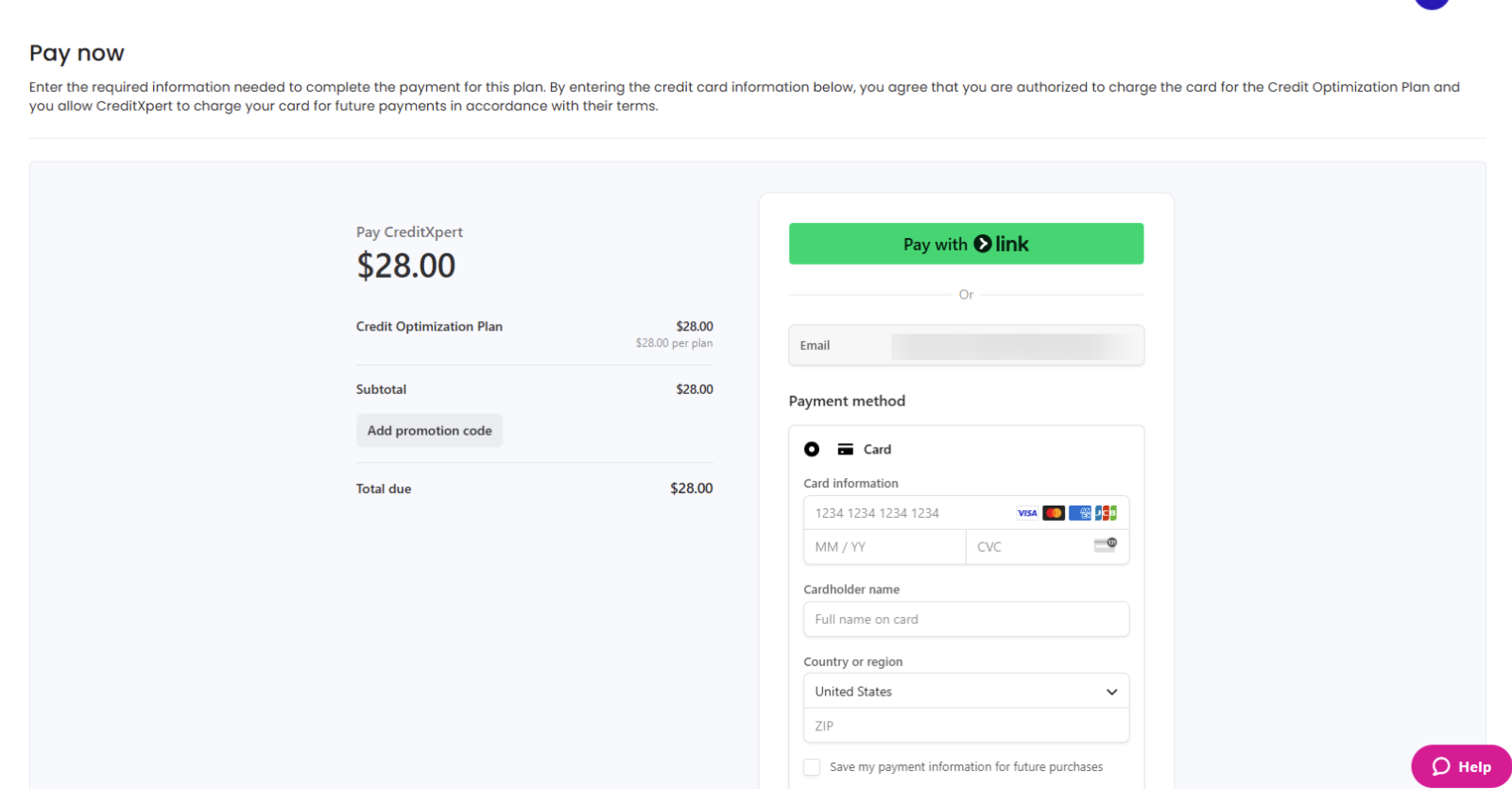Click the Full name on card field
The height and width of the screenshot is (789, 1512).
pos(966,620)
